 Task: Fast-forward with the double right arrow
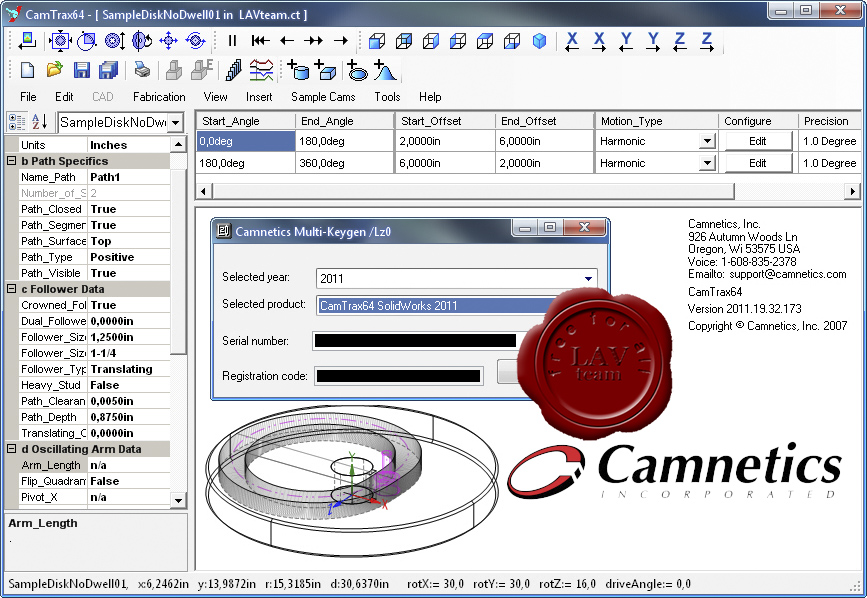click(x=314, y=40)
